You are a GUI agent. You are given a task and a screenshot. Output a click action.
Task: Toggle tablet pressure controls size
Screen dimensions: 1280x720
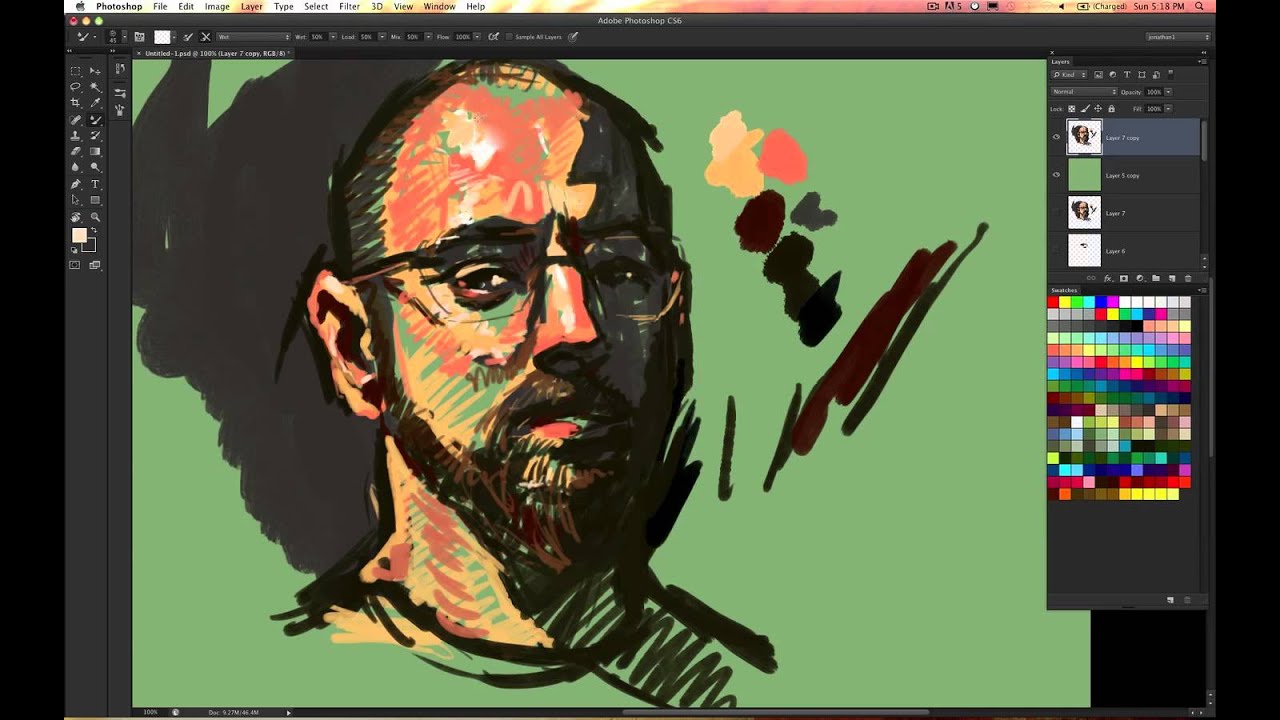click(x=573, y=37)
